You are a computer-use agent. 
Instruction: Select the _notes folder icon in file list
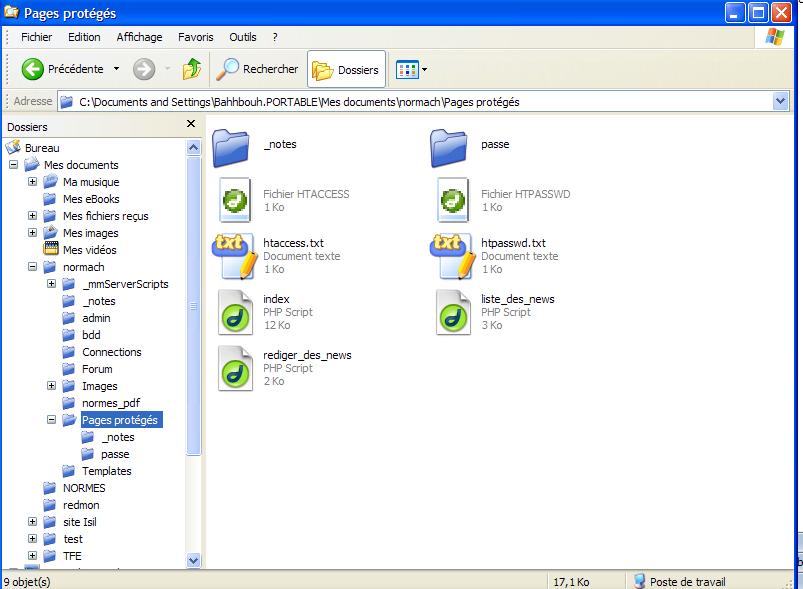pyautogui.click(x=230, y=148)
